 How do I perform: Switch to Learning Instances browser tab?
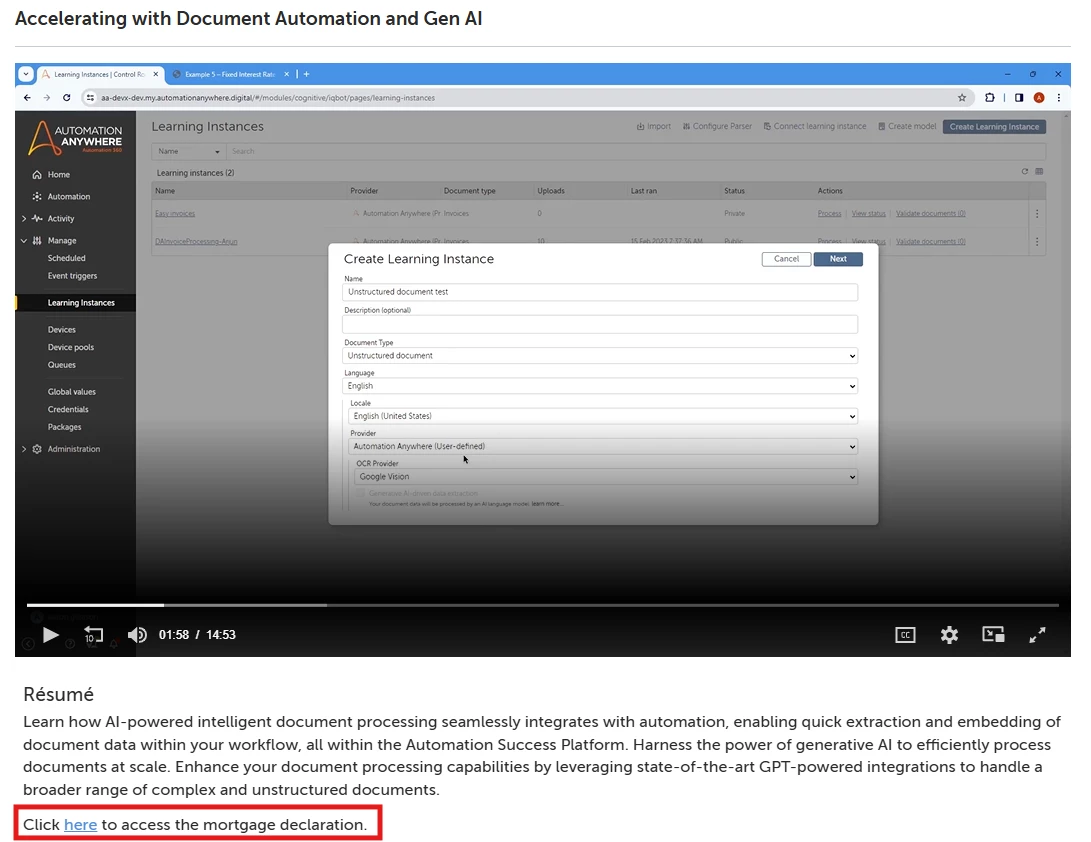tap(99, 74)
